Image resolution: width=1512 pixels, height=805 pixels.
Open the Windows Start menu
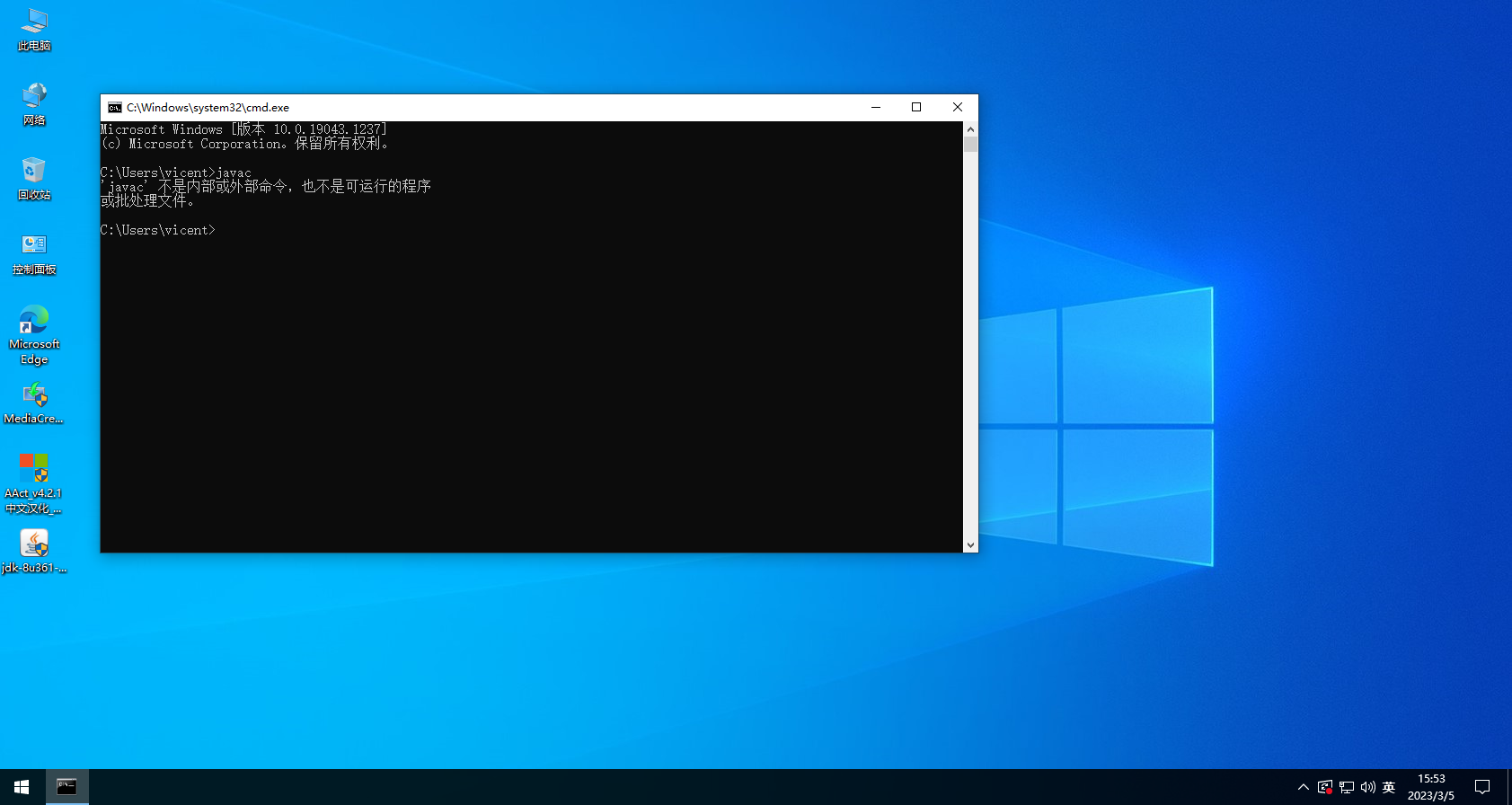tap(22, 787)
